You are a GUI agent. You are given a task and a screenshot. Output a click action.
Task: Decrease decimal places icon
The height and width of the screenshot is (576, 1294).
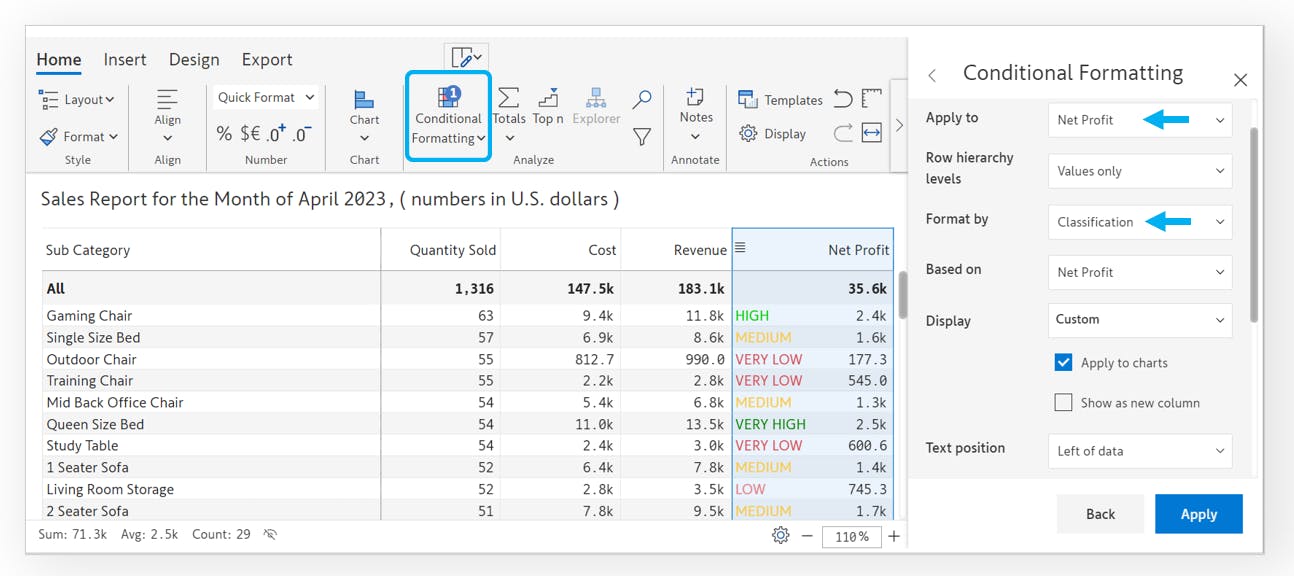pos(302,133)
